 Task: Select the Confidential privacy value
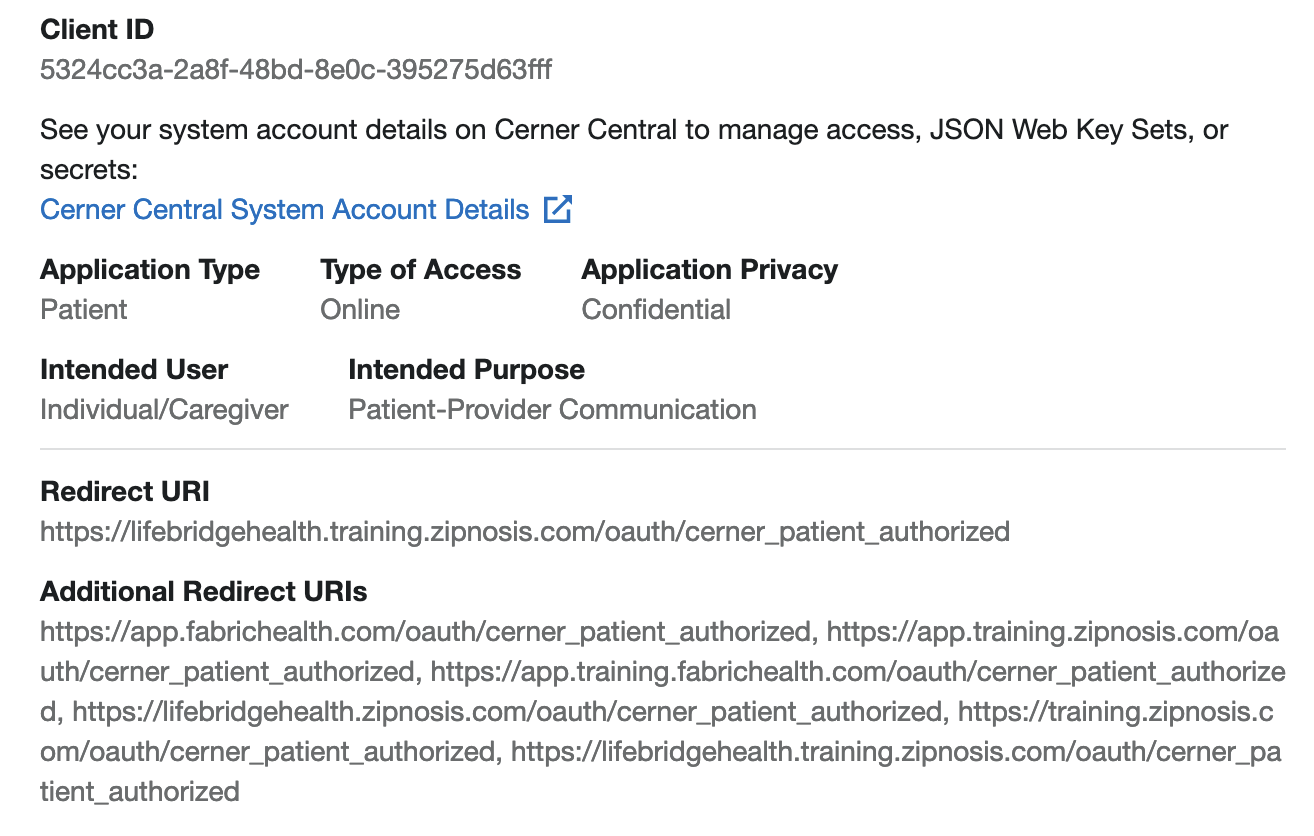(656, 310)
